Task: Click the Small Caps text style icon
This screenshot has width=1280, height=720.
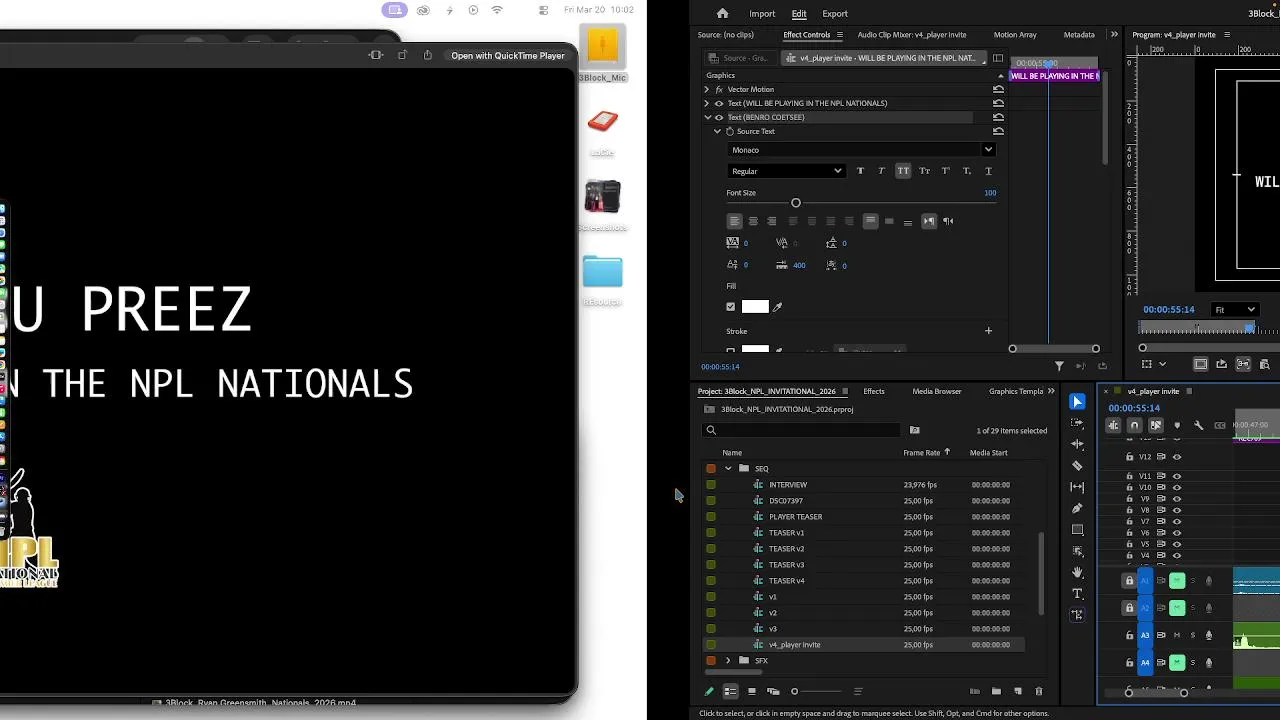Action: [x=924, y=171]
